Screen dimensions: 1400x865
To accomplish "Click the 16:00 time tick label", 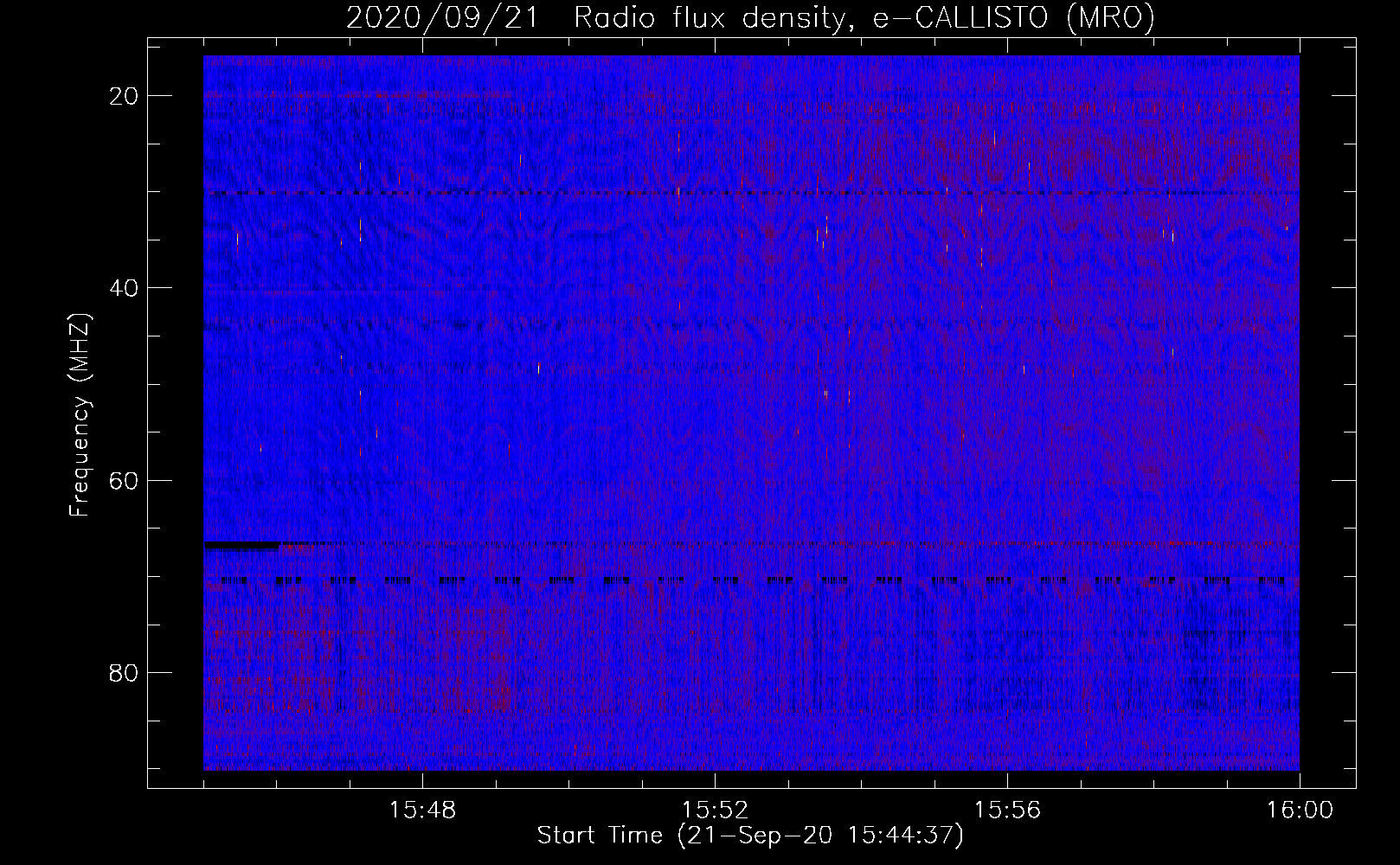I will click(x=1300, y=811).
